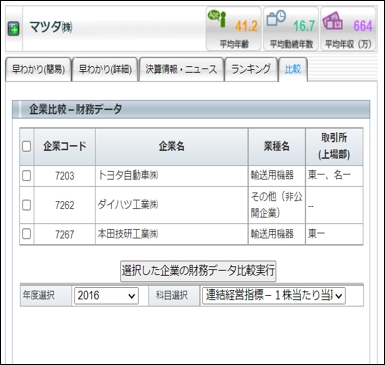Click the 企業コード column header
385x365 pixels.
click(65, 146)
